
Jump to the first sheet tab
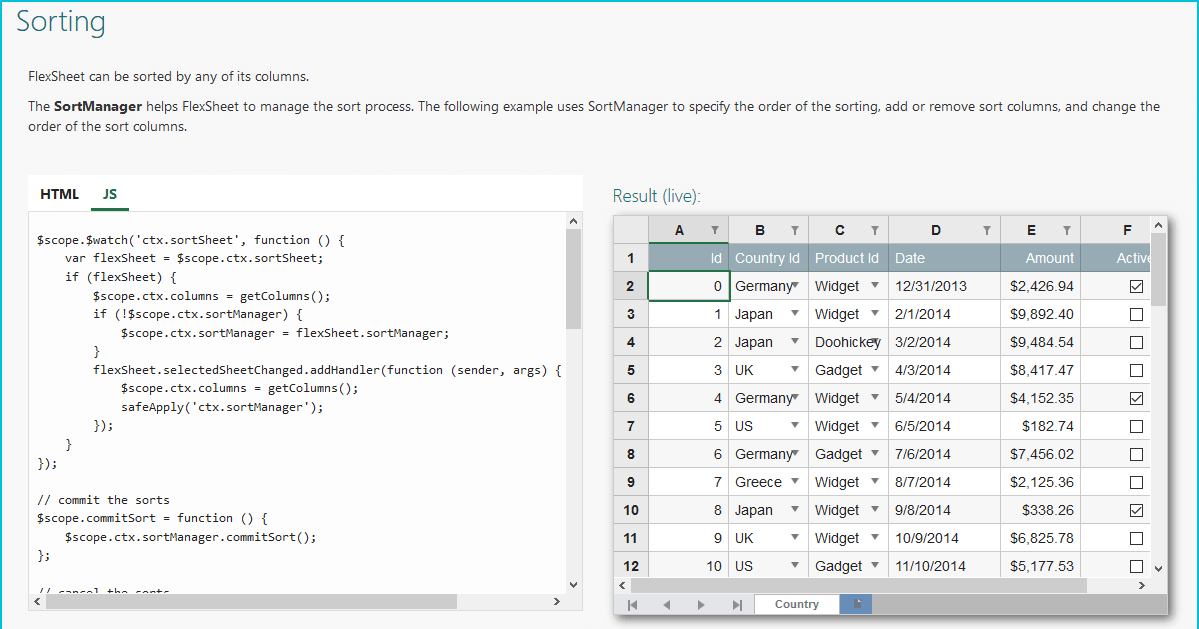pos(632,605)
